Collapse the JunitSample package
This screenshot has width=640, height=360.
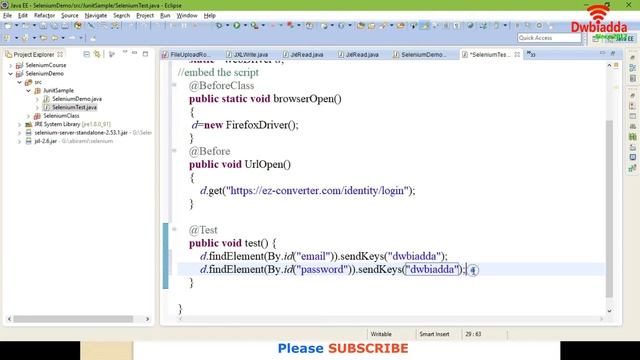click(29, 91)
